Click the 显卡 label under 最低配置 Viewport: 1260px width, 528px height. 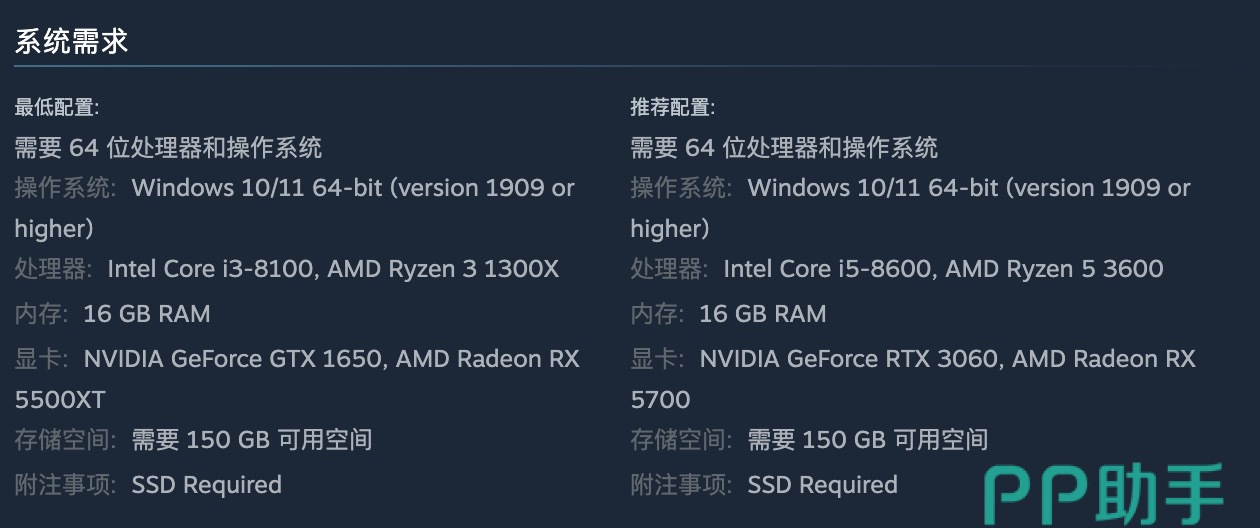41,359
